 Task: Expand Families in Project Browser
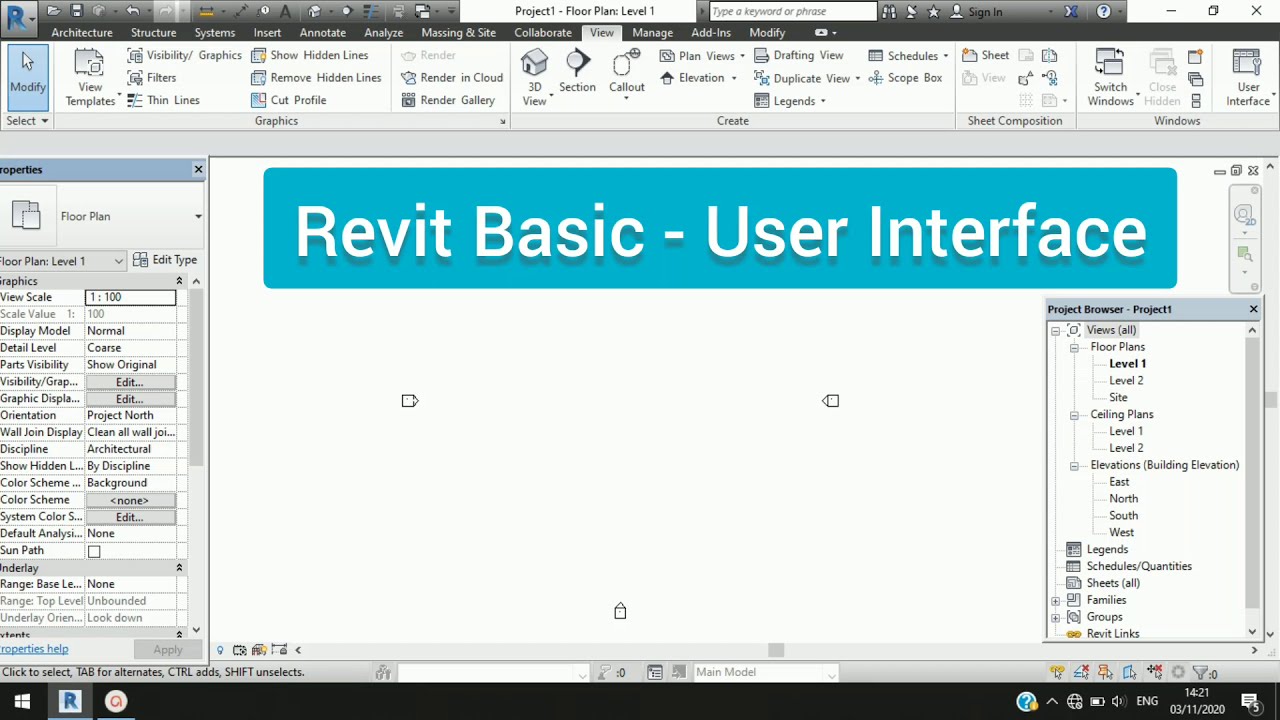pyautogui.click(x=1055, y=601)
